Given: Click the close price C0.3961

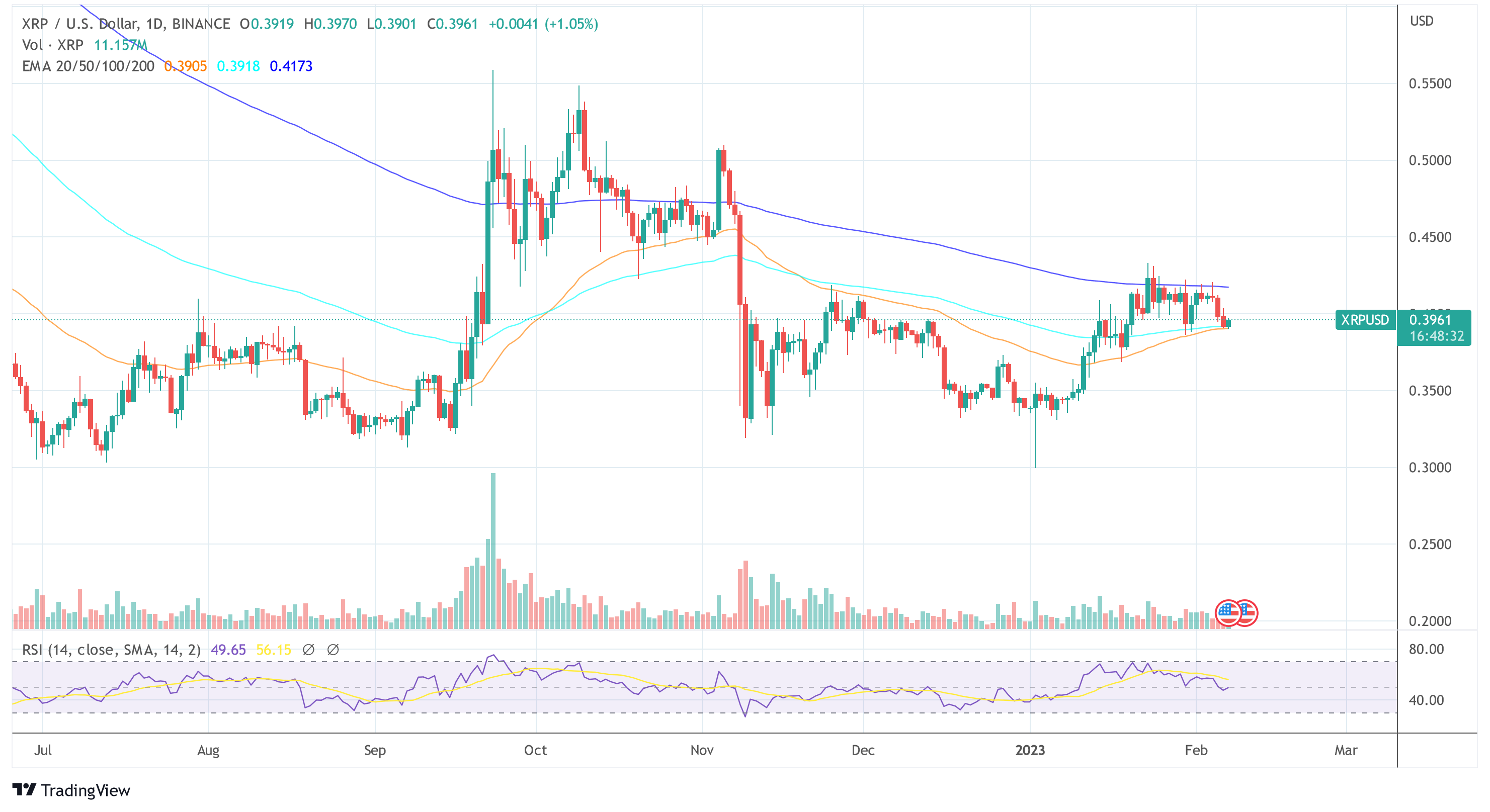Looking at the screenshot, I should [x=452, y=24].
